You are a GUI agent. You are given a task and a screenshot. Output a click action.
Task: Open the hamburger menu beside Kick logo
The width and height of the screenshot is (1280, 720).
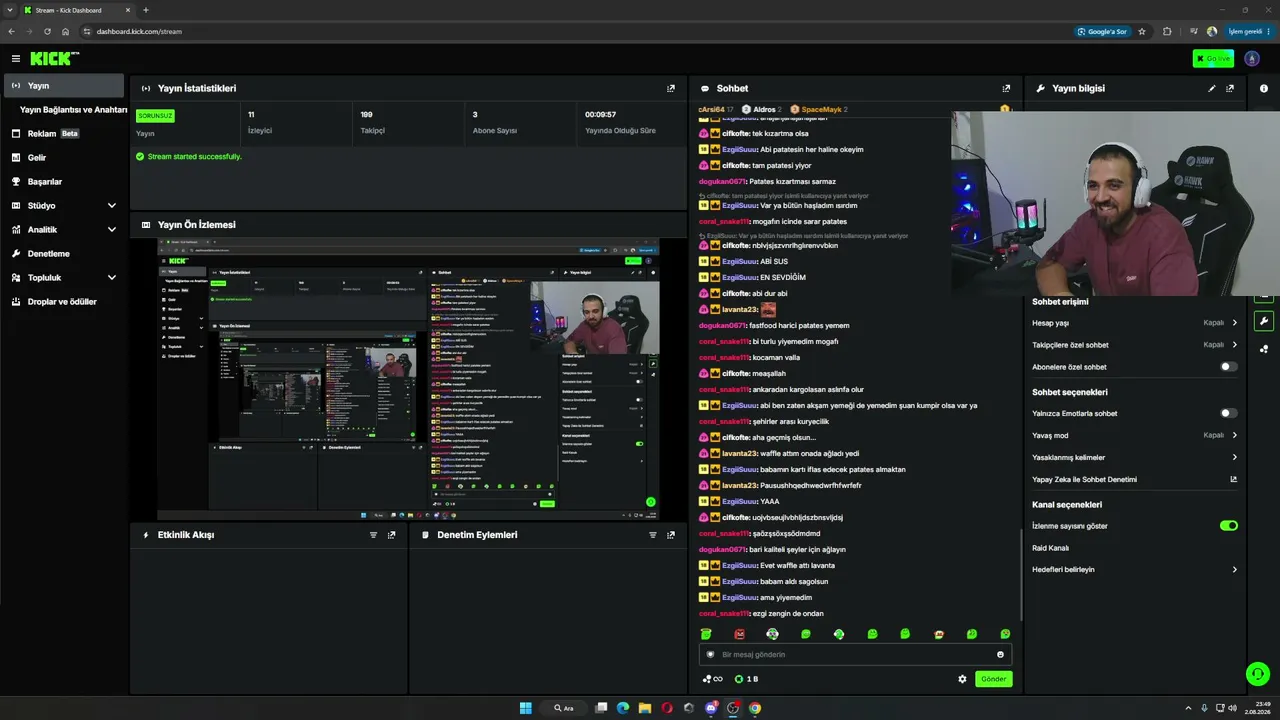[16, 59]
